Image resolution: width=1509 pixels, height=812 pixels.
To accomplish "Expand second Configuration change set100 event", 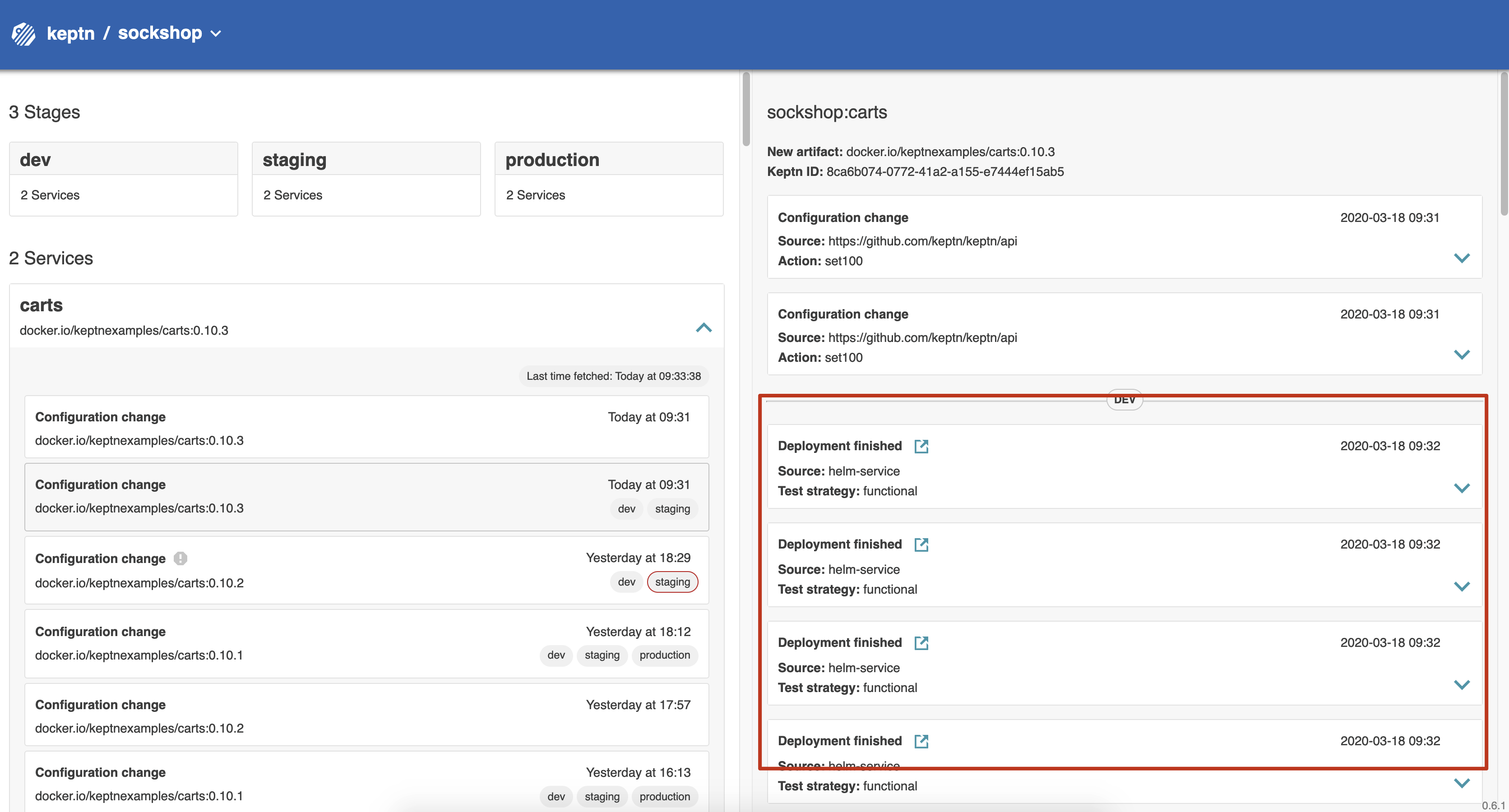I will (1462, 355).
